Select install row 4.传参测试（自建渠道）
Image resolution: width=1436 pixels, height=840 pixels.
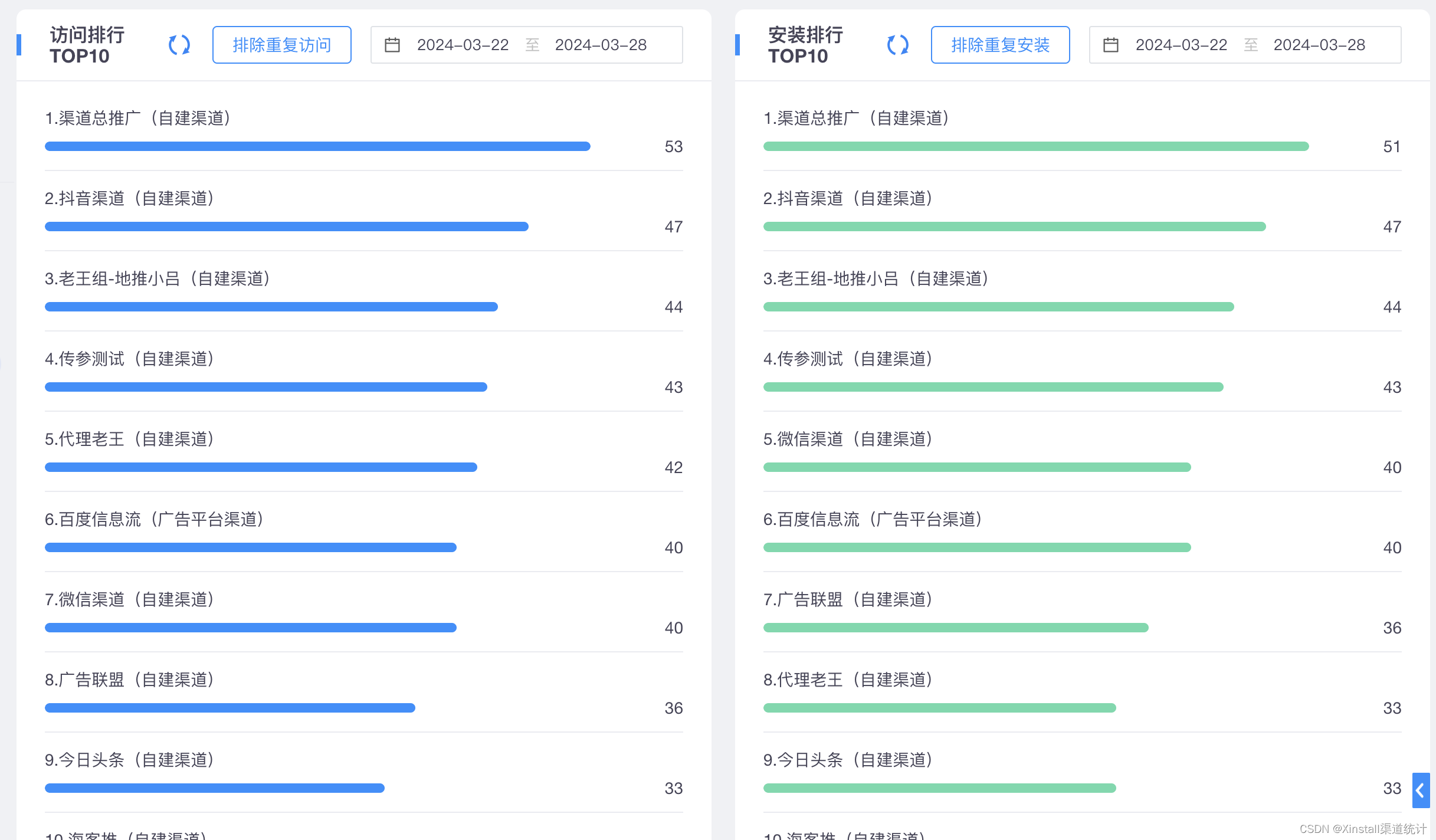coord(1083,372)
